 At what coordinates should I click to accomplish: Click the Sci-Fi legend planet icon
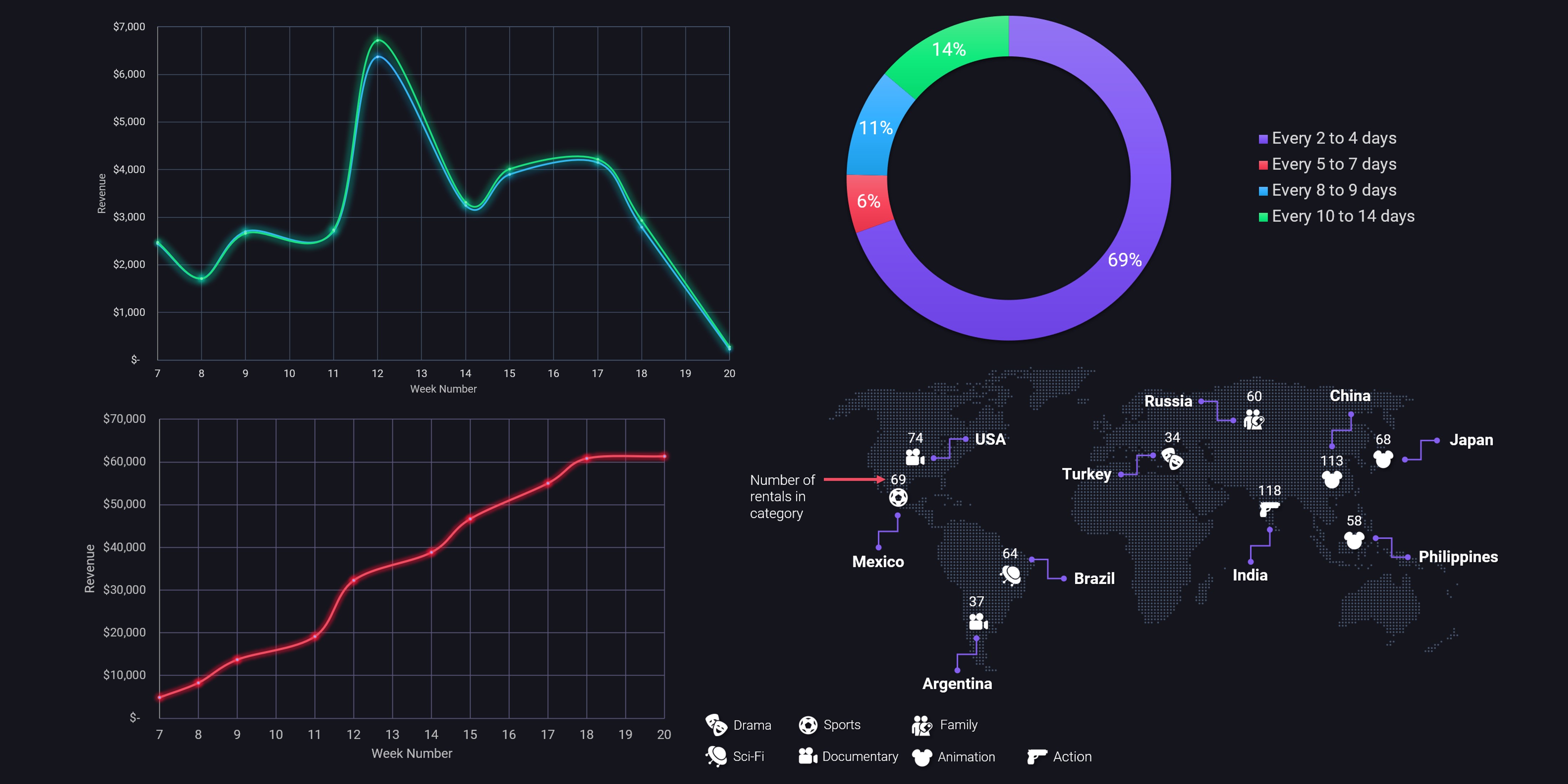point(716,757)
